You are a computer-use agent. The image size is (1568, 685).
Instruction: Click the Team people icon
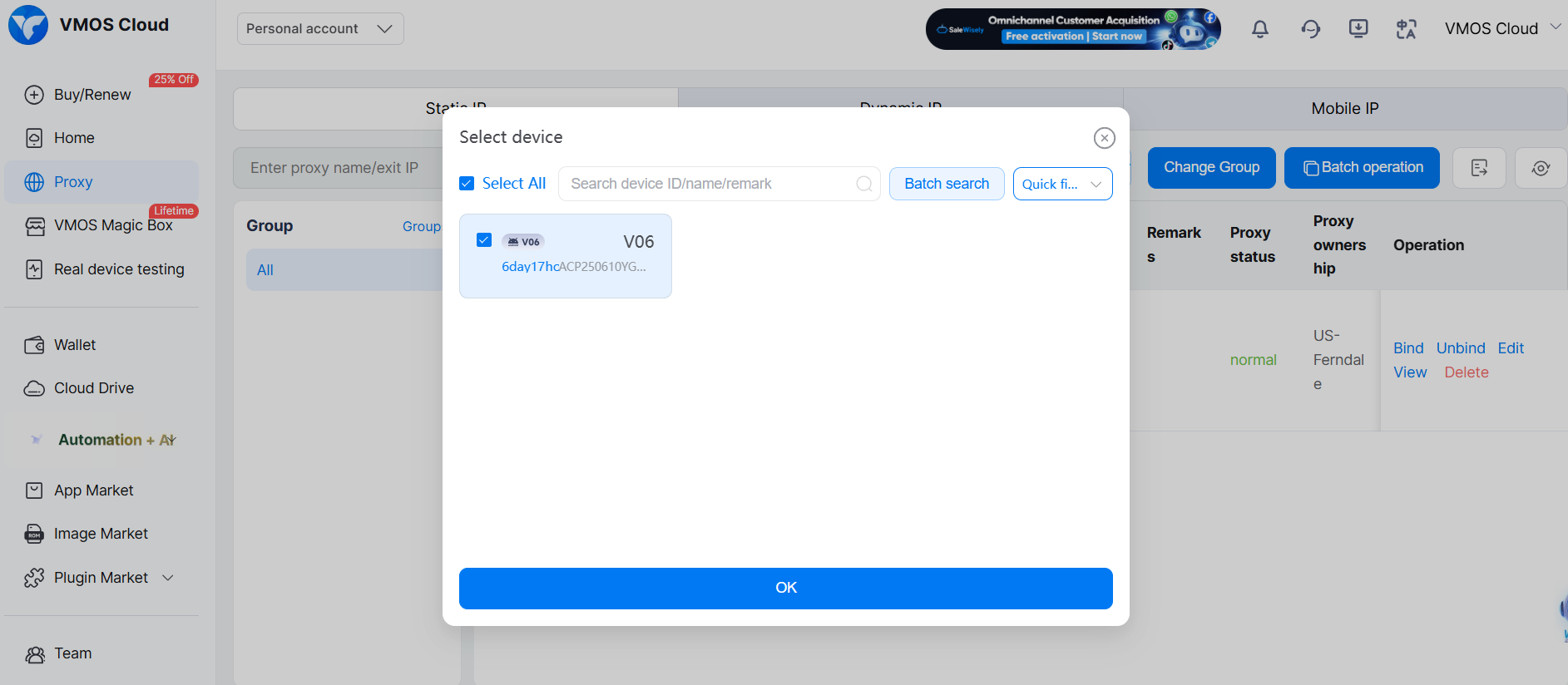tap(35, 654)
